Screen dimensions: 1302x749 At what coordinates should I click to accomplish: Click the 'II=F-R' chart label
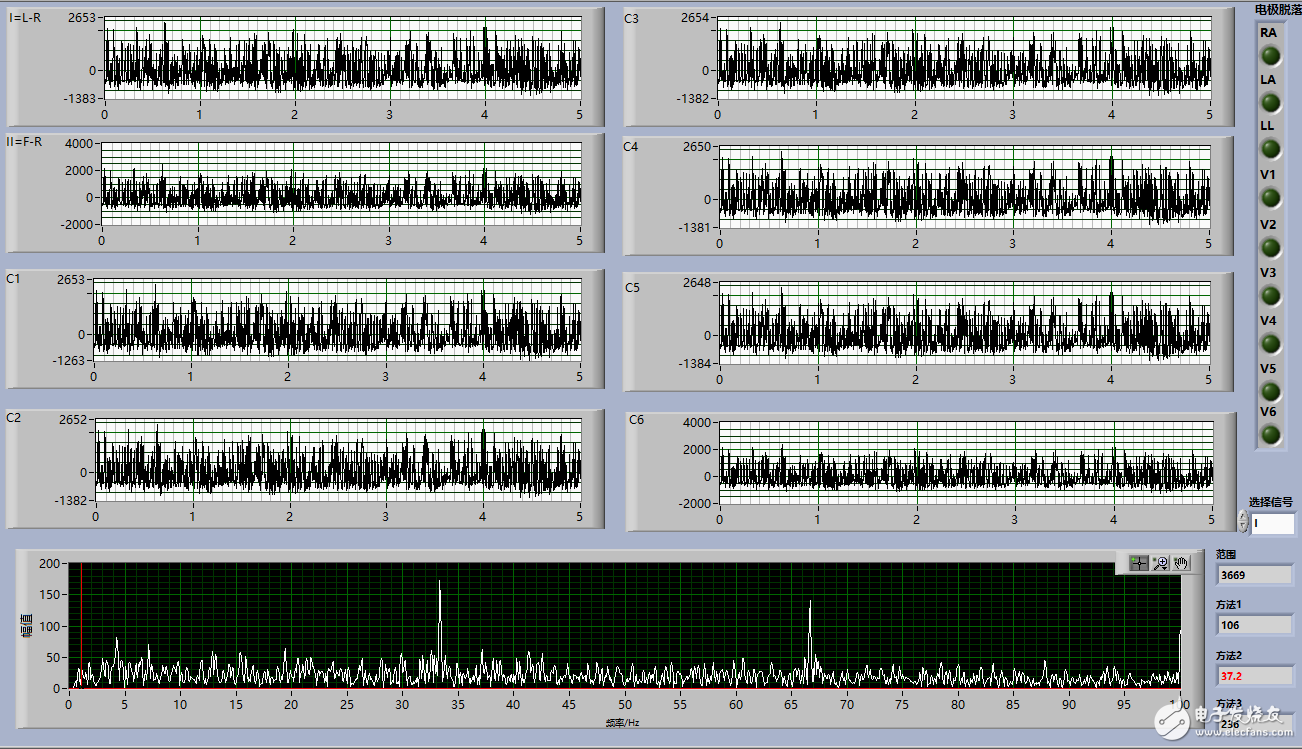(x=25, y=141)
